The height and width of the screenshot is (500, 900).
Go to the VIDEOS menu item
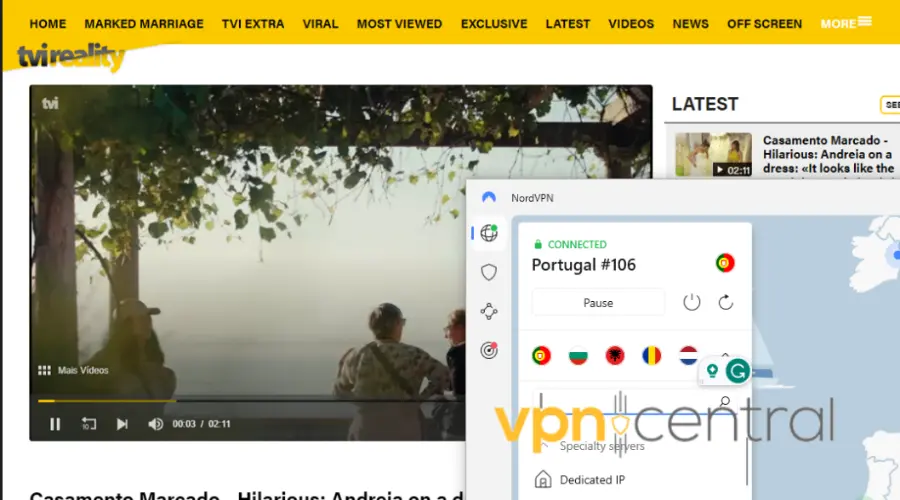coord(631,24)
